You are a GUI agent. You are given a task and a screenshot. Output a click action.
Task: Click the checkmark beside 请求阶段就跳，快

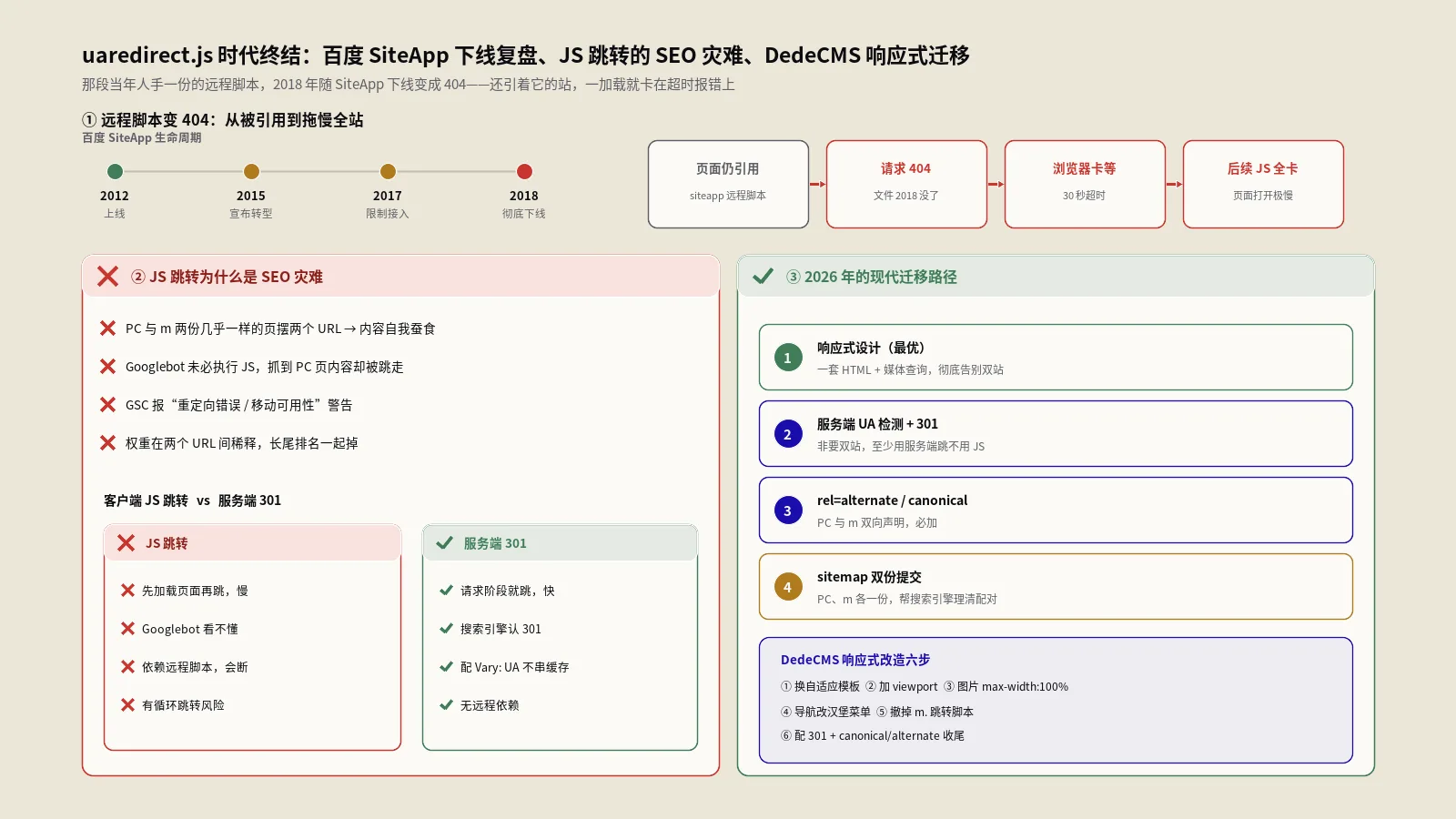coord(446,591)
